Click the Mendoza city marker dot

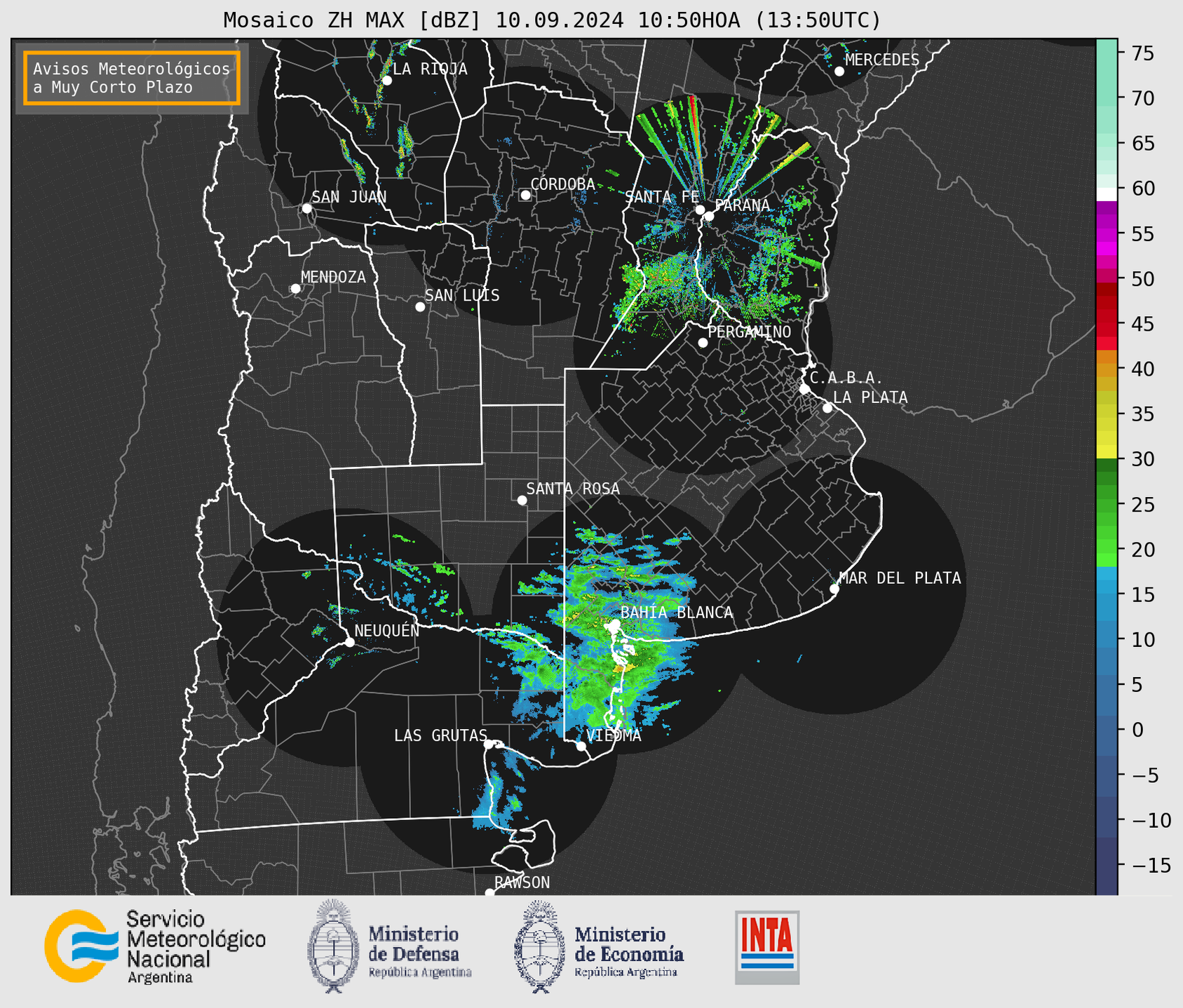click(x=295, y=289)
